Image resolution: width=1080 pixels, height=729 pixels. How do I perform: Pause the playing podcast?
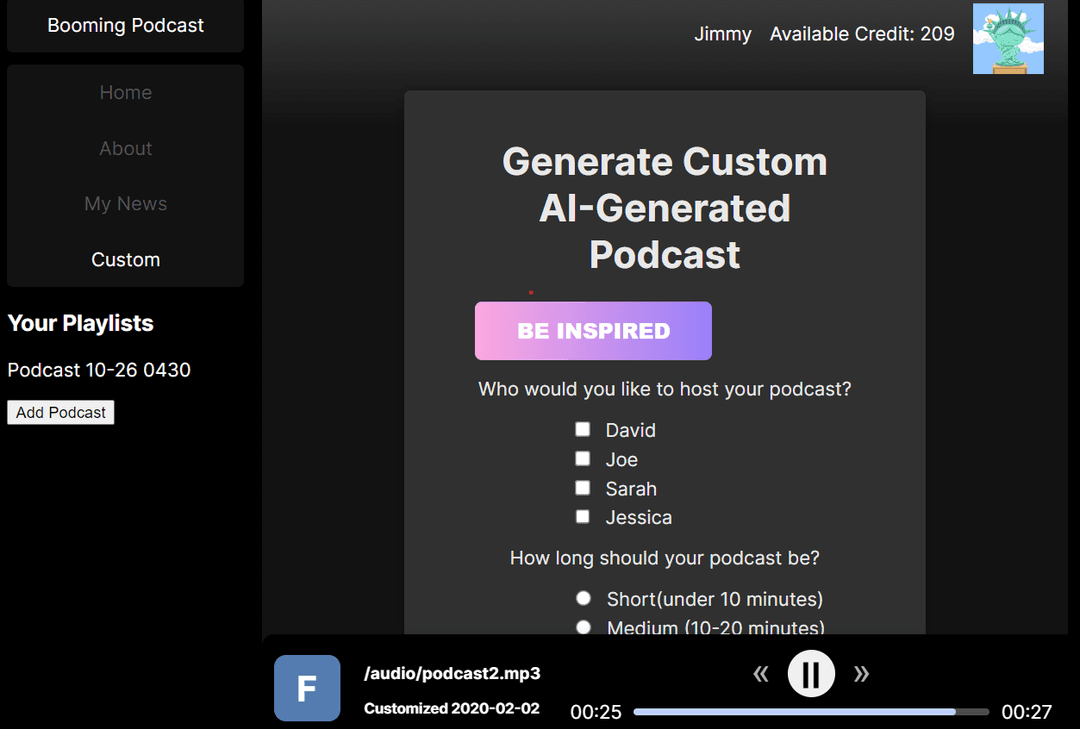[x=811, y=675]
